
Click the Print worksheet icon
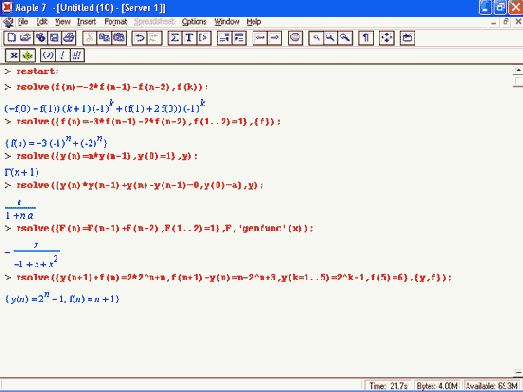click(x=69, y=38)
